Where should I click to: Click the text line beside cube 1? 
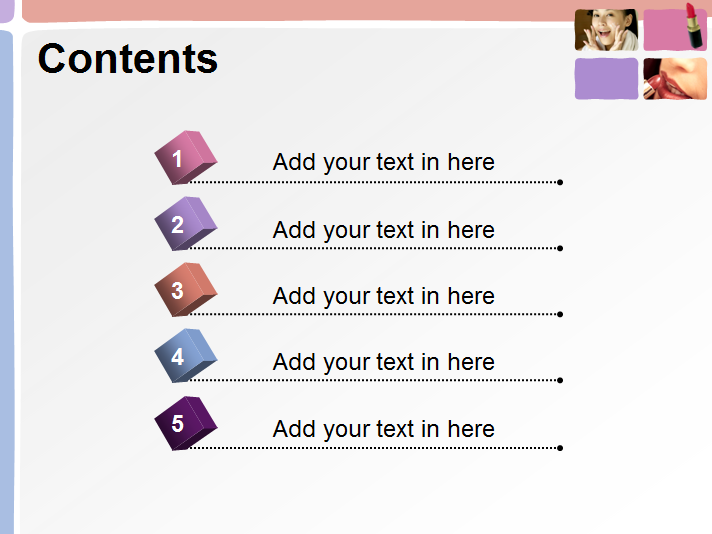pyautogui.click(x=383, y=162)
